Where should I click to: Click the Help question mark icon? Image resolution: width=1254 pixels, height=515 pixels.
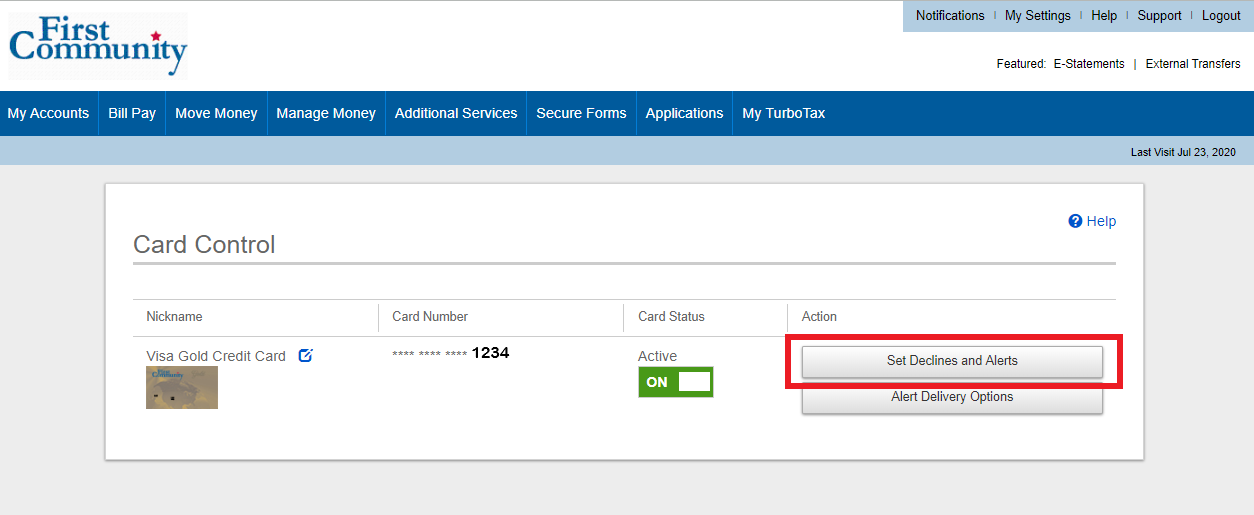click(1075, 221)
